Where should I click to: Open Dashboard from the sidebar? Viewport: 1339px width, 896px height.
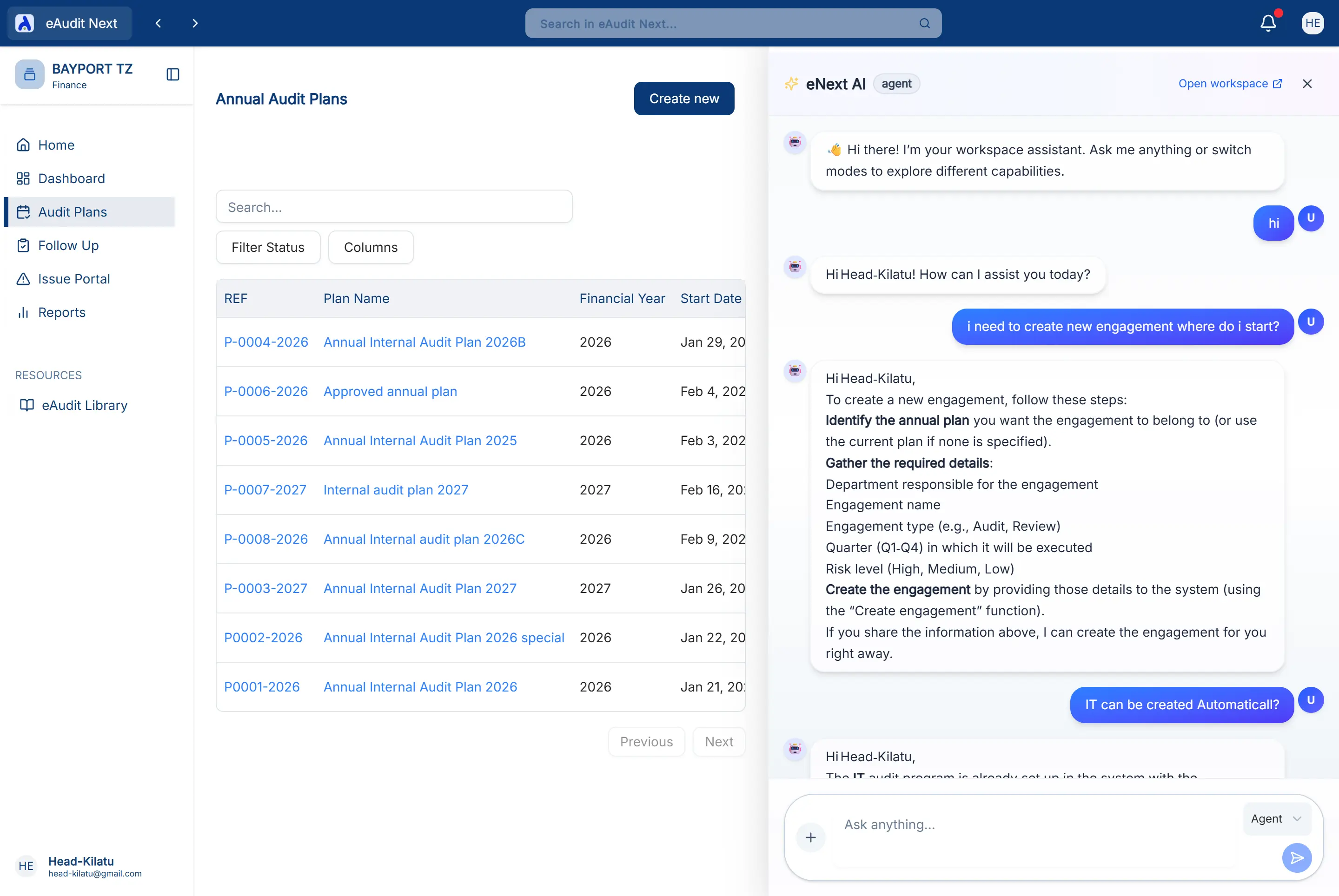pos(72,178)
